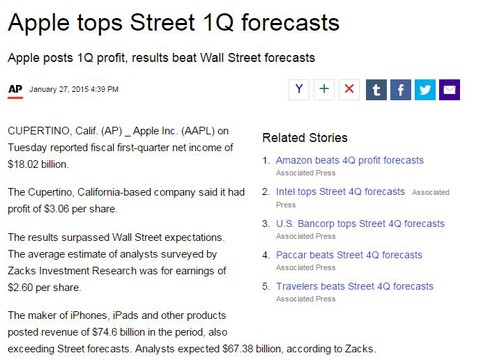Screen dimensions: 490x360
Task: Click the Related Stories heading
Action: (305, 138)
